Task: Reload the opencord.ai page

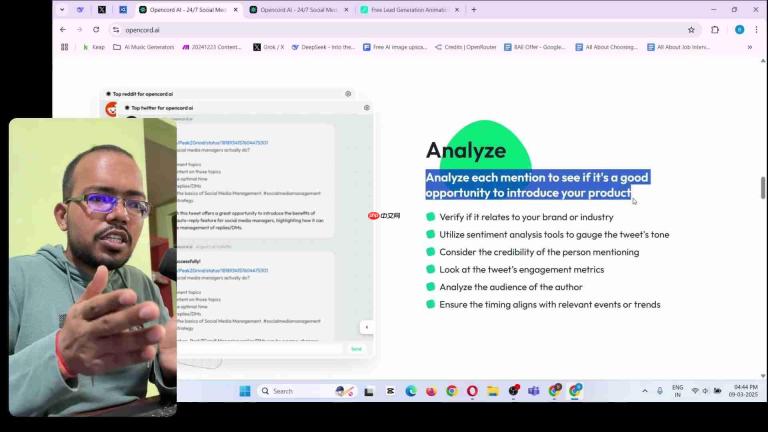Action: [96, 30]
